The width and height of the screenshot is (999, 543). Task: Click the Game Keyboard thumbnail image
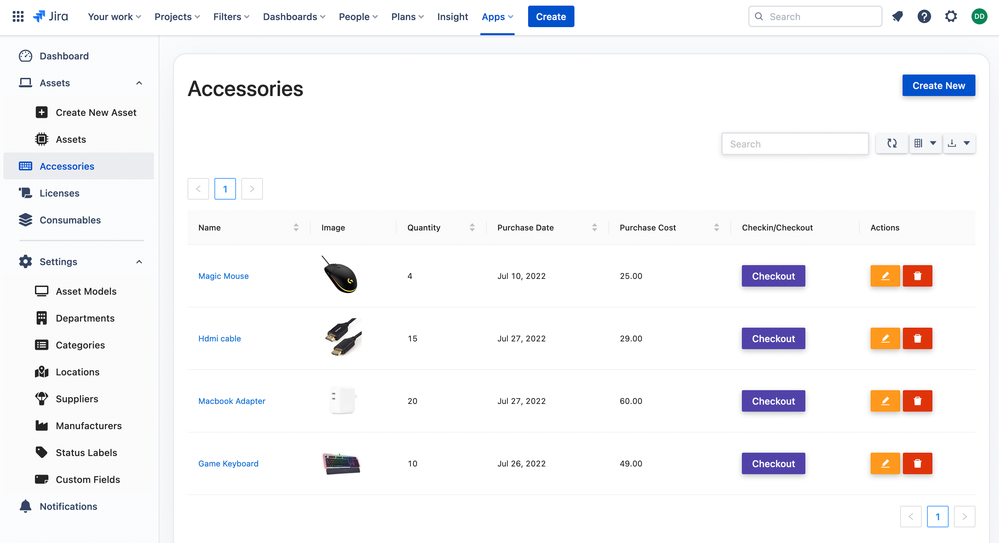341,463
